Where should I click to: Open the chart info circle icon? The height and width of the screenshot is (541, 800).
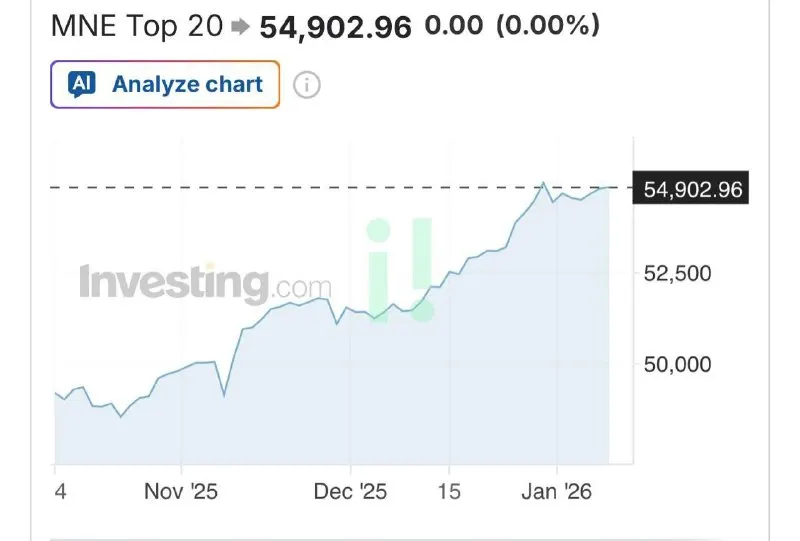[307, 85]
